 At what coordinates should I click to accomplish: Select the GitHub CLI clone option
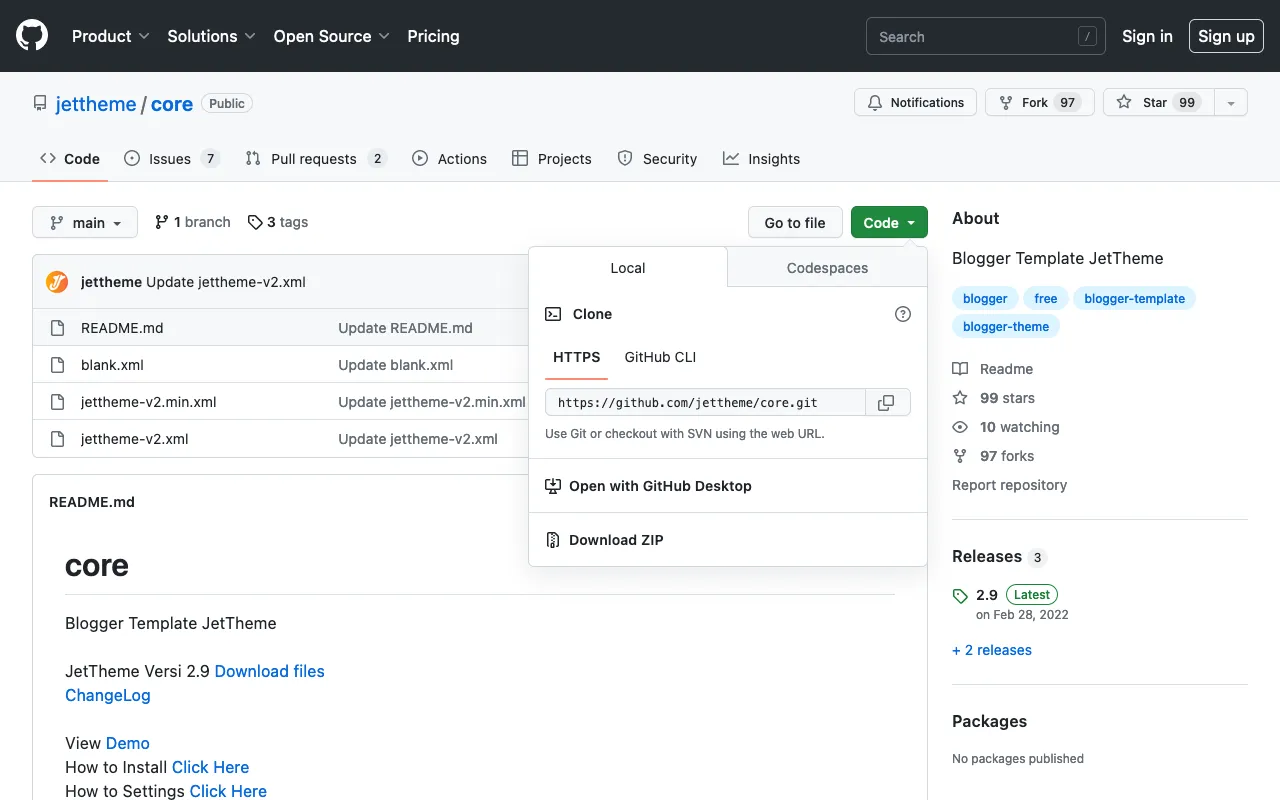click(660, 357)
